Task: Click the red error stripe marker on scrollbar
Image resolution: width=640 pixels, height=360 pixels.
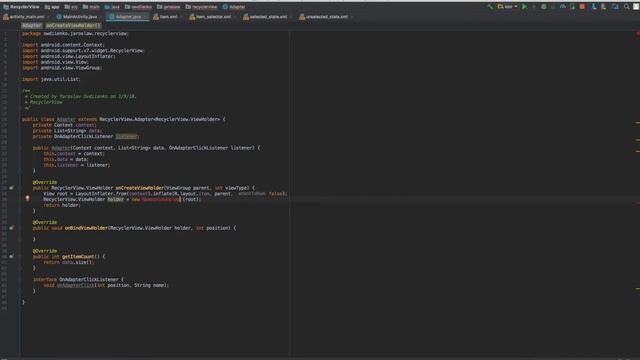Action: (x=637, y=203)
